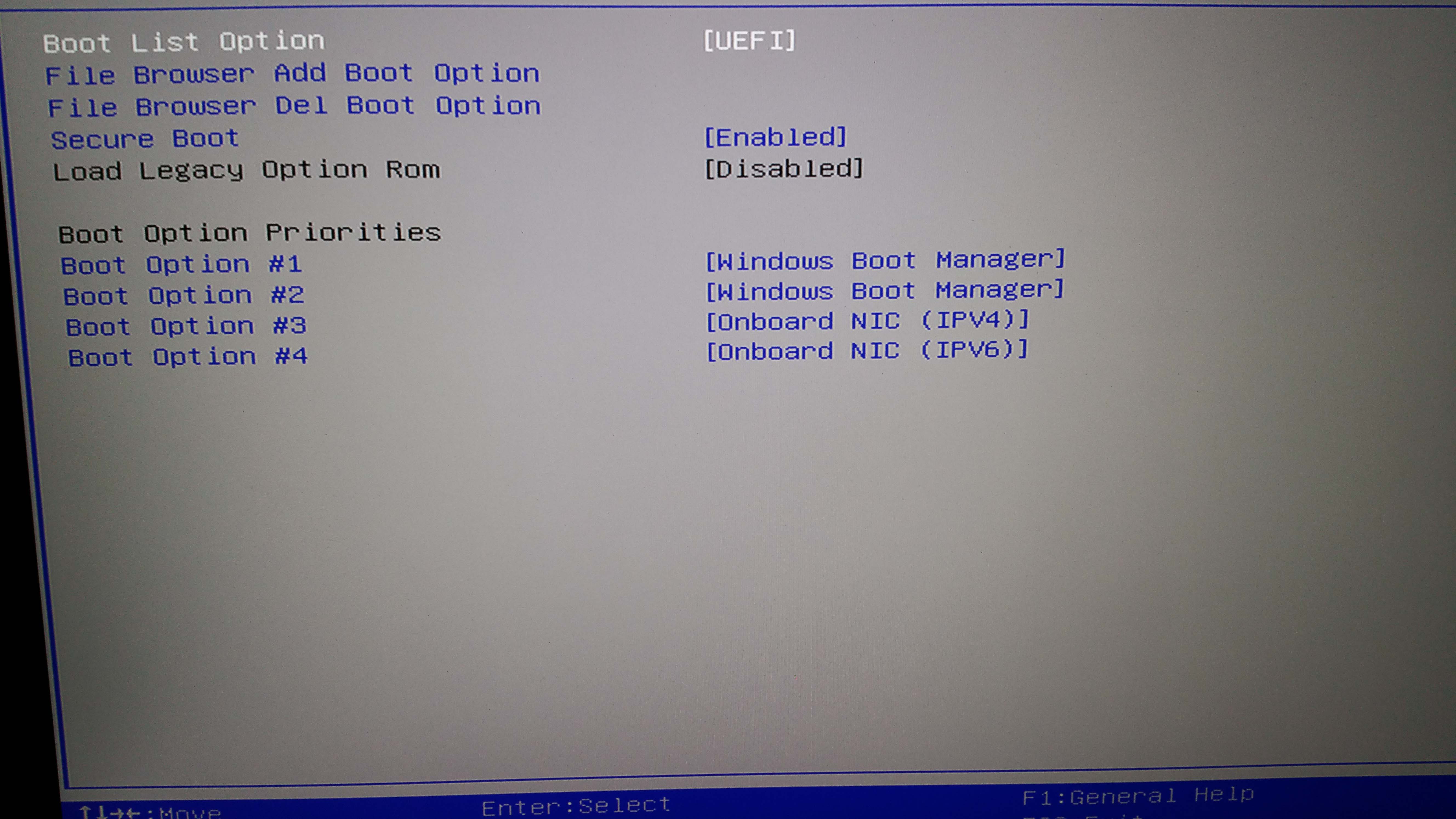Change the Onboard NIC (IPV6) value
Viewport: 1456px width, 819px height.
(x=866, y=351)
